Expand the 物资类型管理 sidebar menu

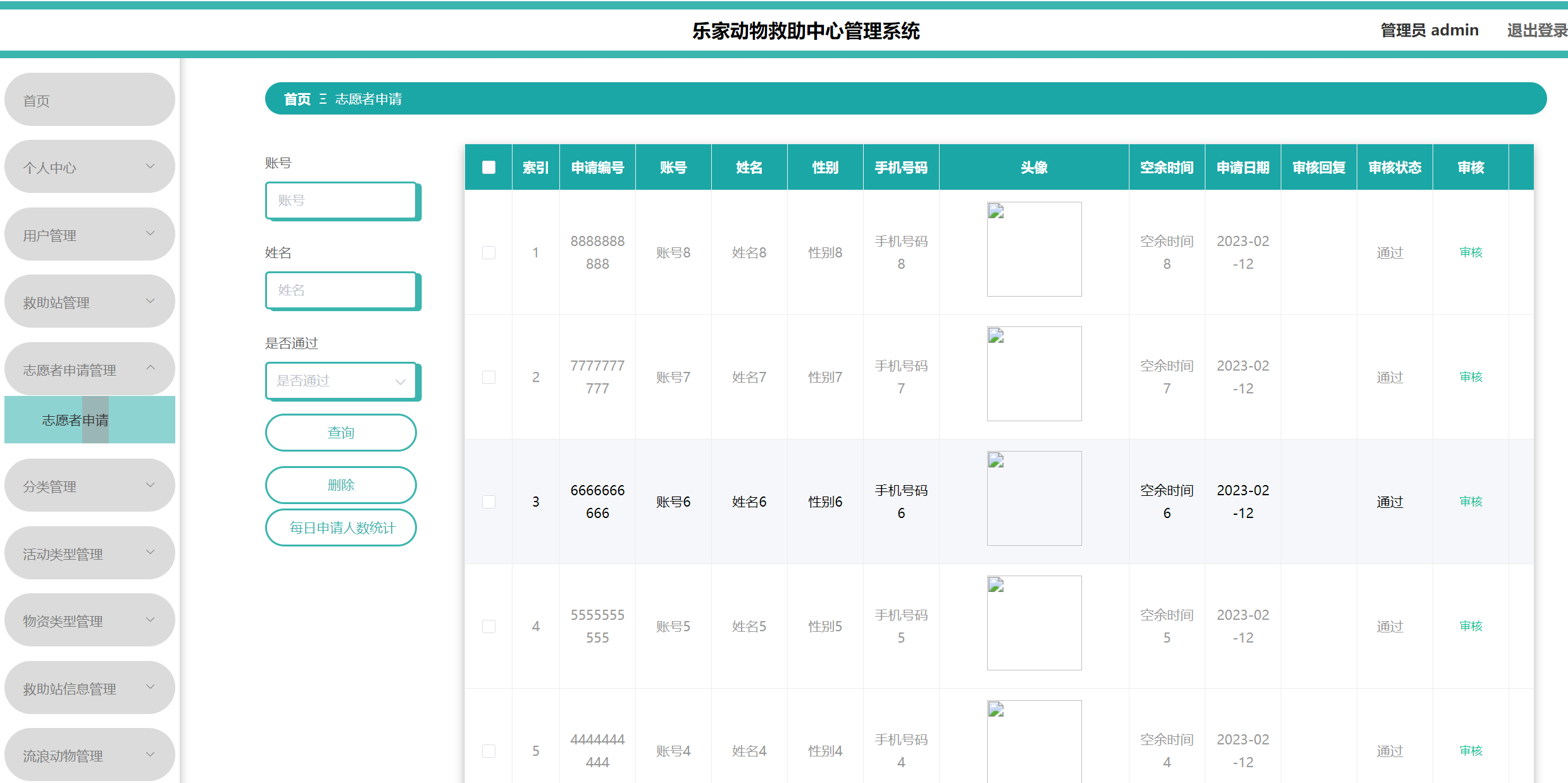(x=89, y=620)
